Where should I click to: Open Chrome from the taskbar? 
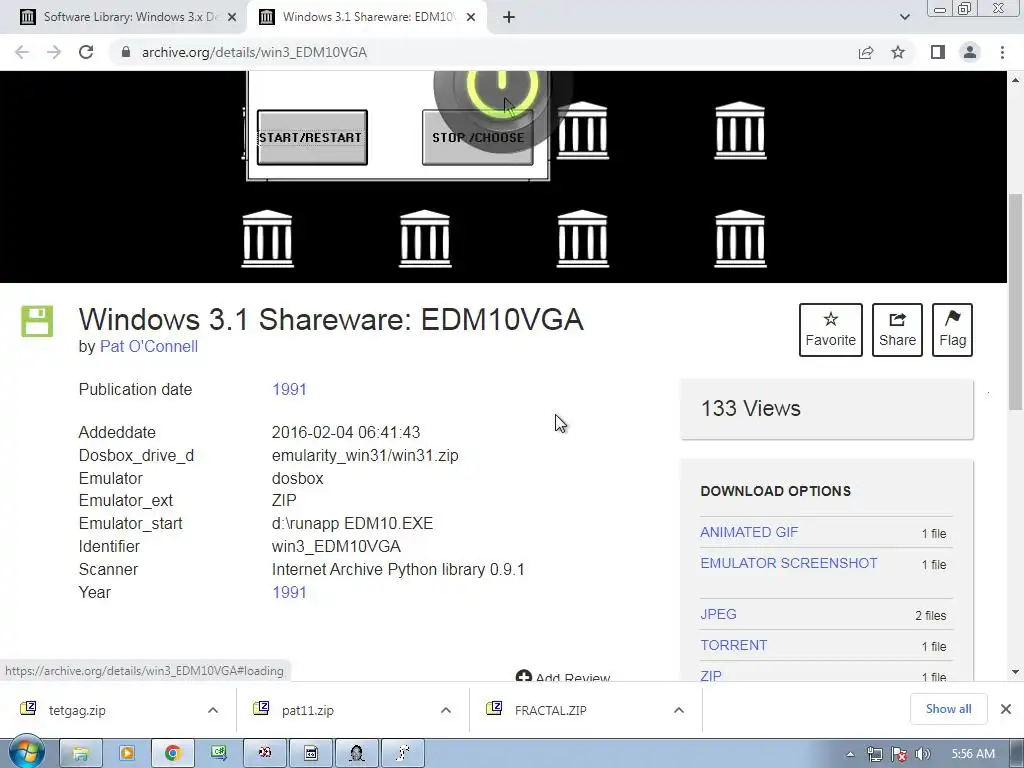click(x=172, y=754)
